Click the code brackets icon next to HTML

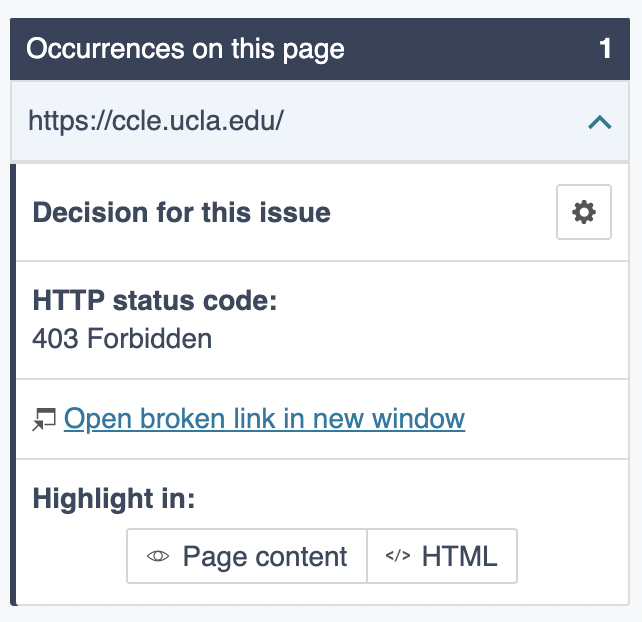(398, 557)
